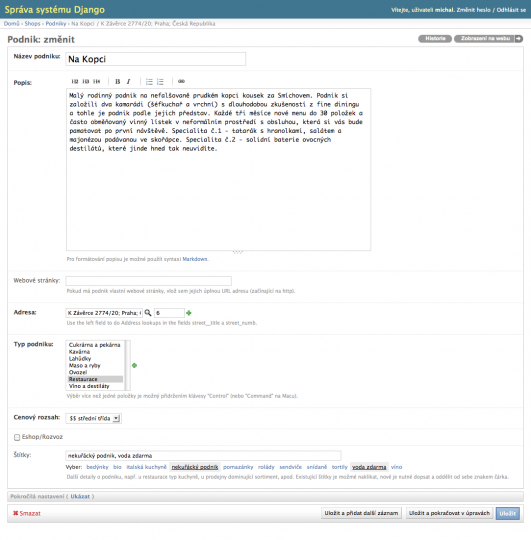Click Změnit heslo link
The width and height of the screenshot is (531, 540).
(473, 10)
